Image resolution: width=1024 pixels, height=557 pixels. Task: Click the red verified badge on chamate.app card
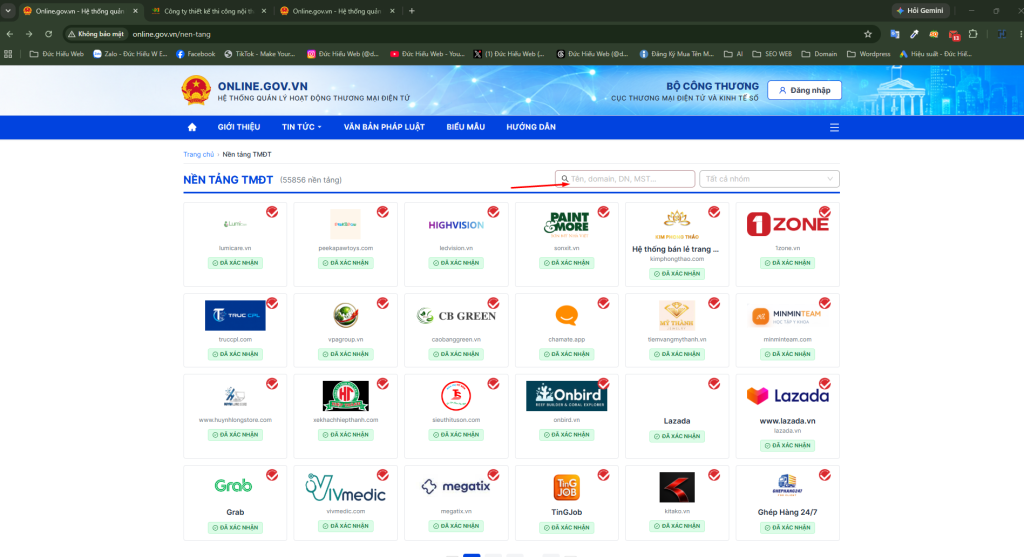tap(603, 303)
